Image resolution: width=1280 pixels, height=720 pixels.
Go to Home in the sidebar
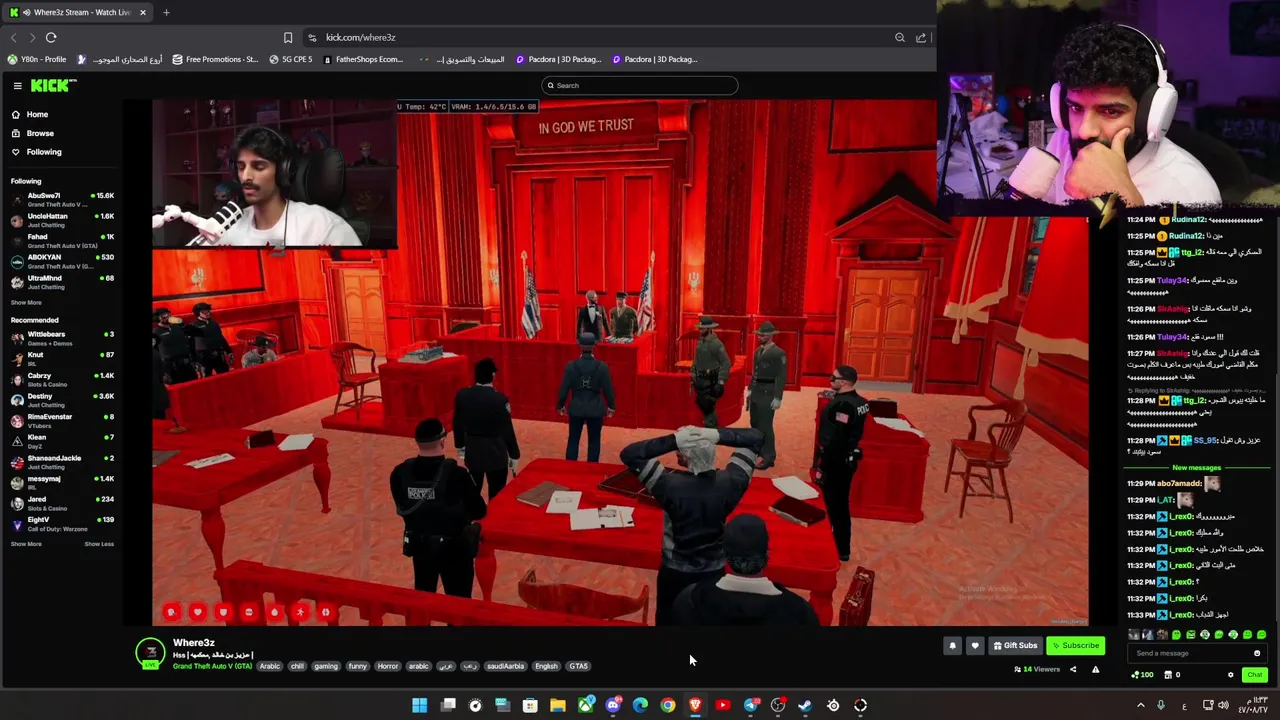pos(37,114)
